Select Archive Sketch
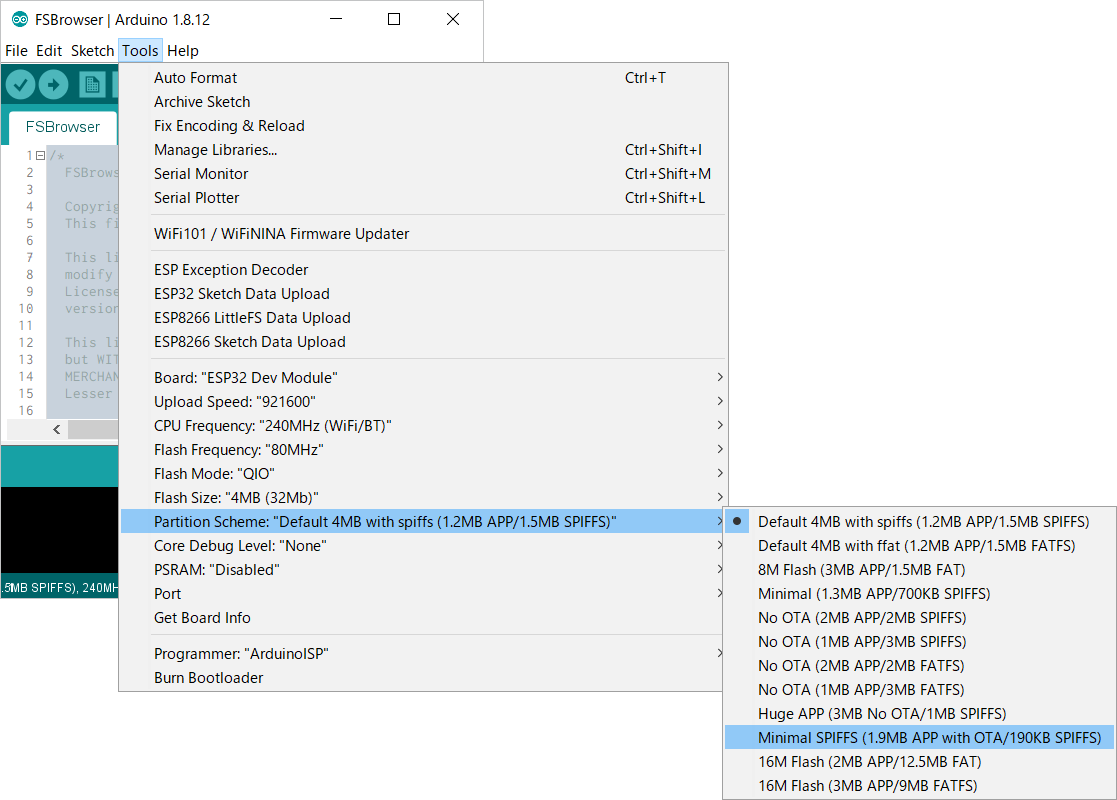 (424, 102)
